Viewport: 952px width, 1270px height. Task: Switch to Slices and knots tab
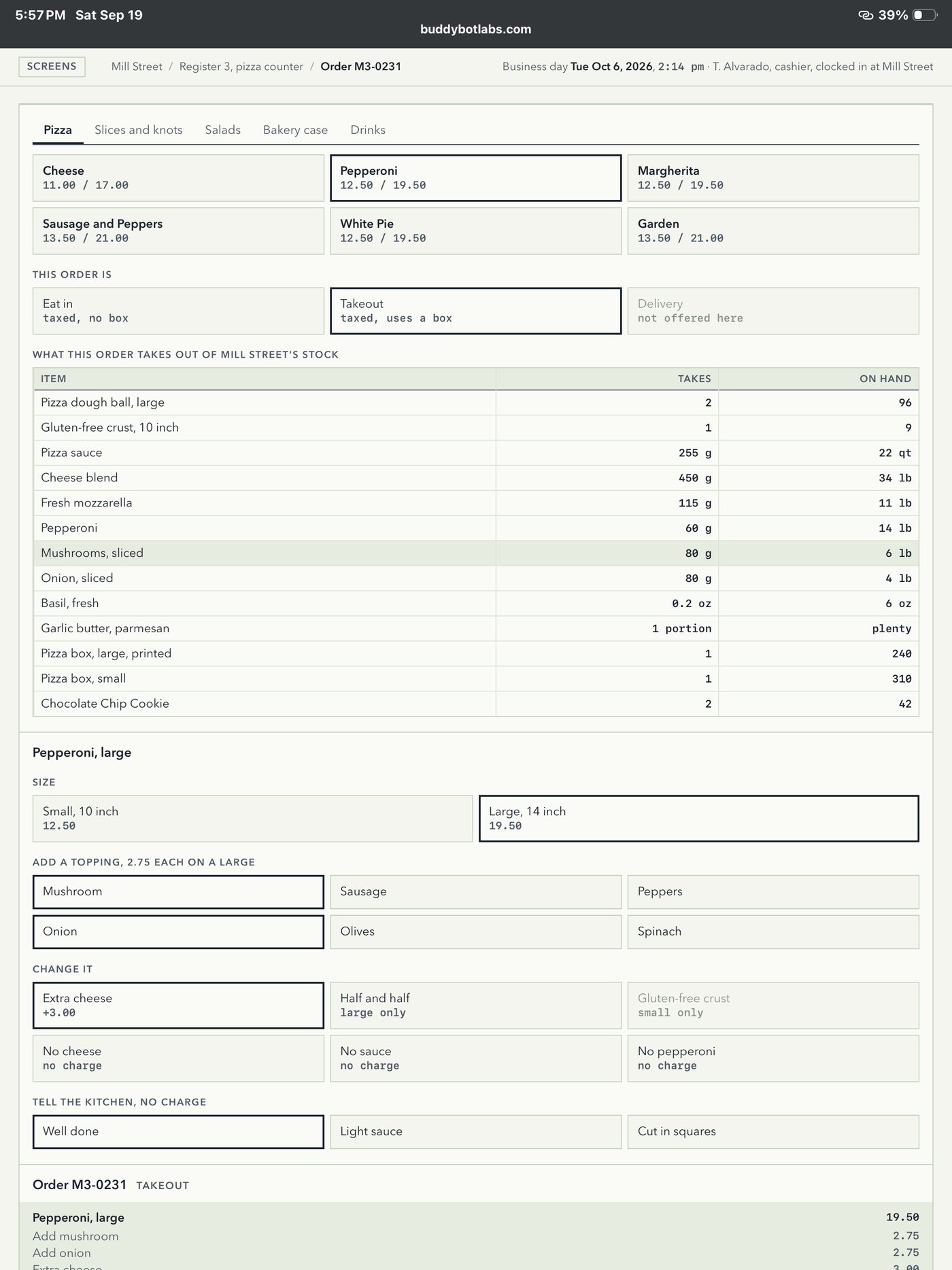coord(139,130)
